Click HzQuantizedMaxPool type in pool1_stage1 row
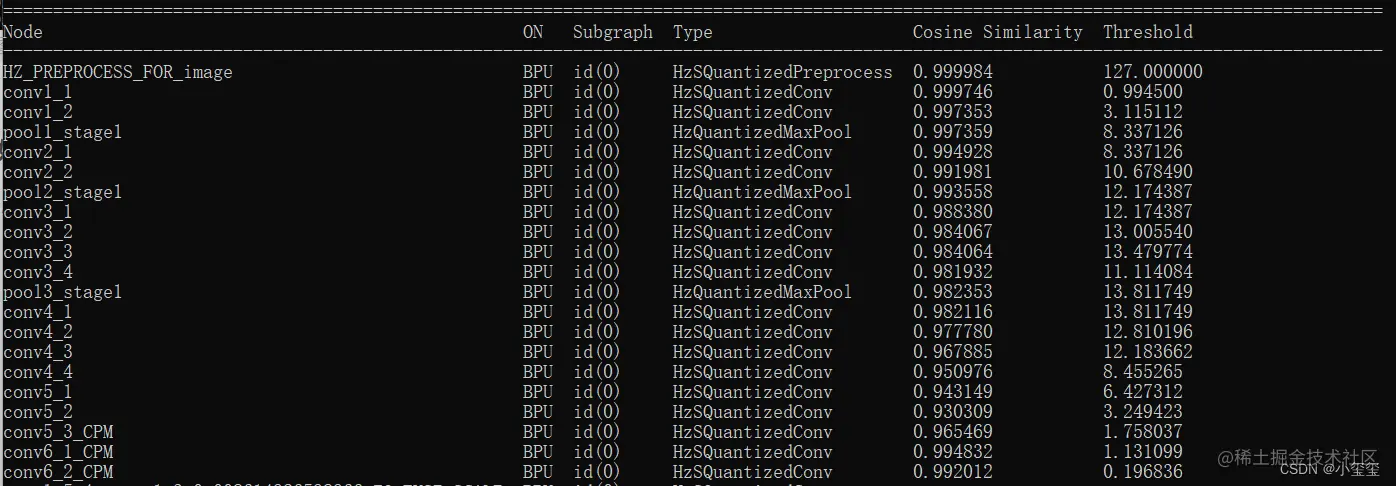The image size is (1396, 486). 763,132
